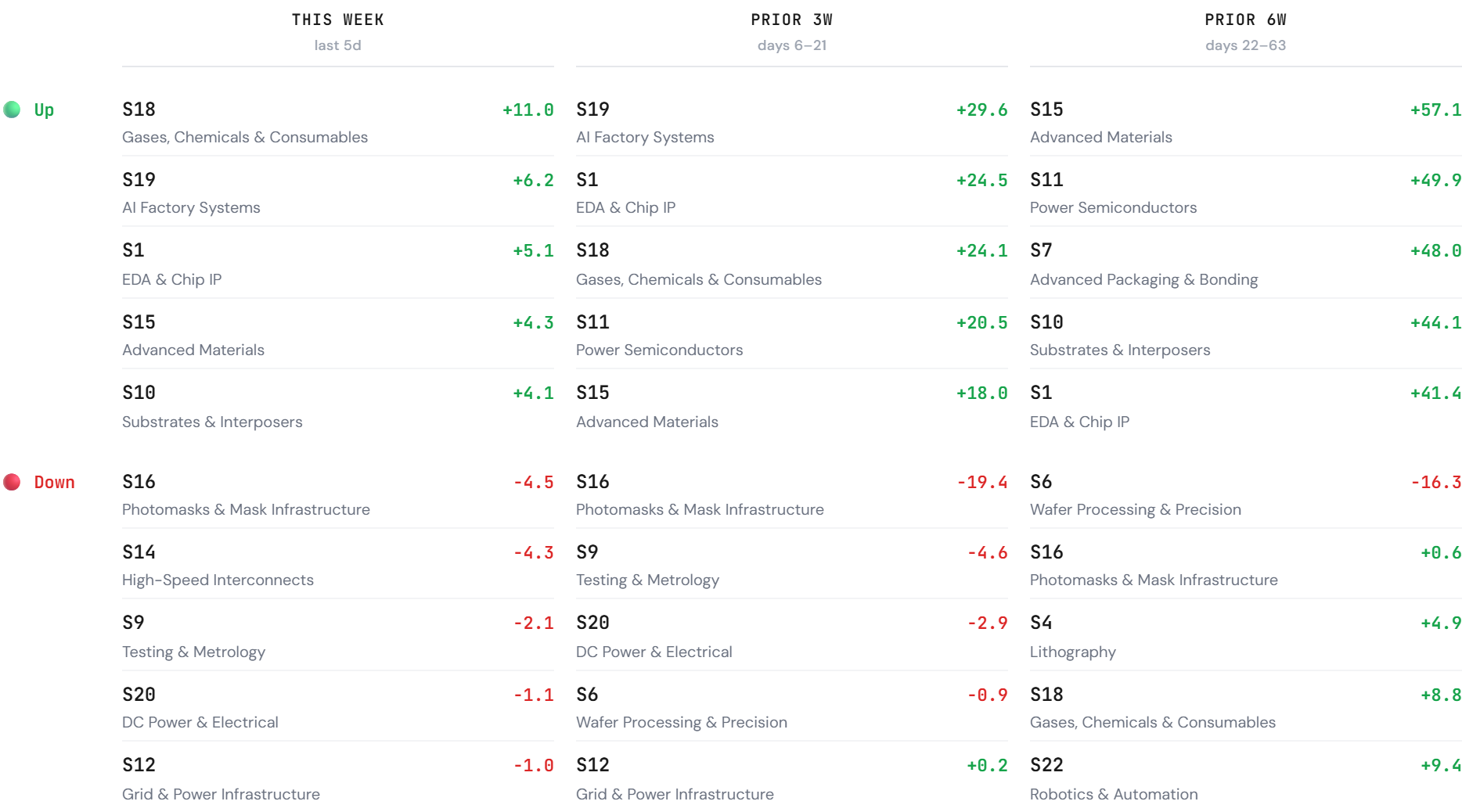
Task: Select S6 Wafer Processing & Precision in Prior 6W
Action: 1246,494
